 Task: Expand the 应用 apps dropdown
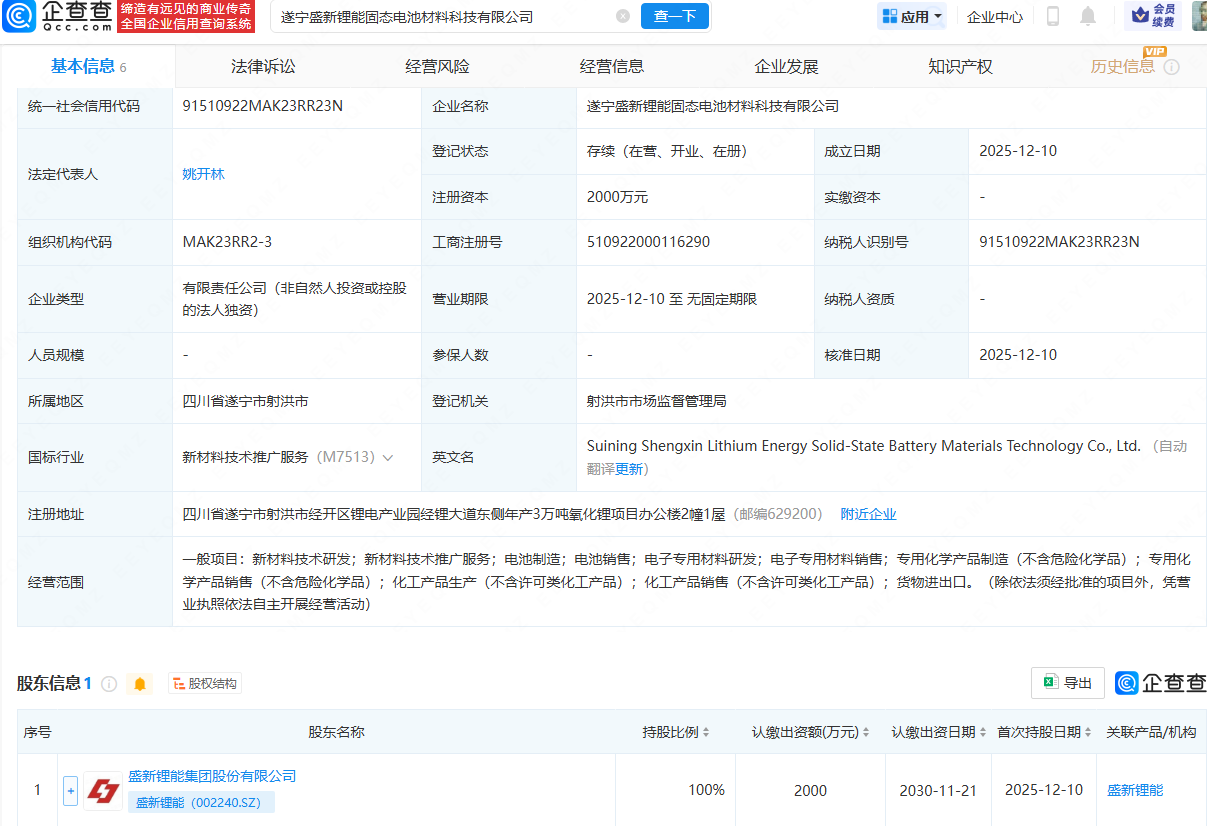tap(912, 16)
